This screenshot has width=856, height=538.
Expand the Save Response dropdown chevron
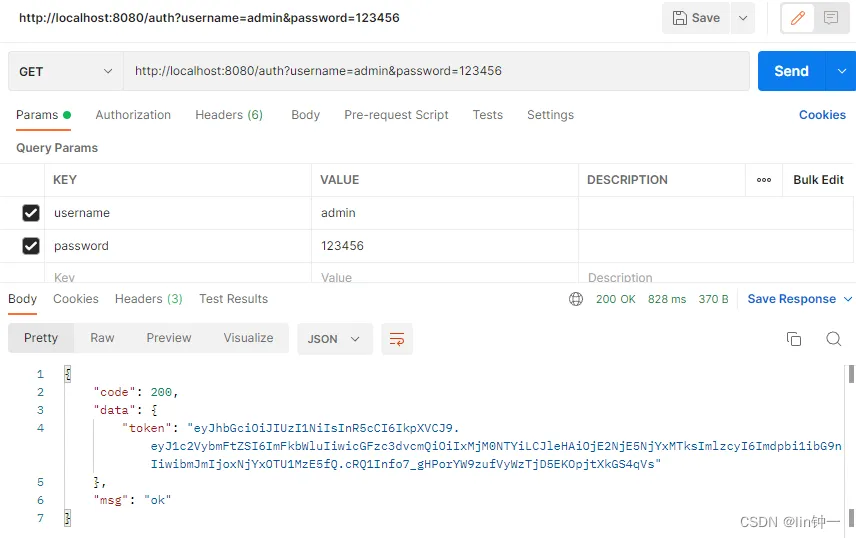point(848,299)
